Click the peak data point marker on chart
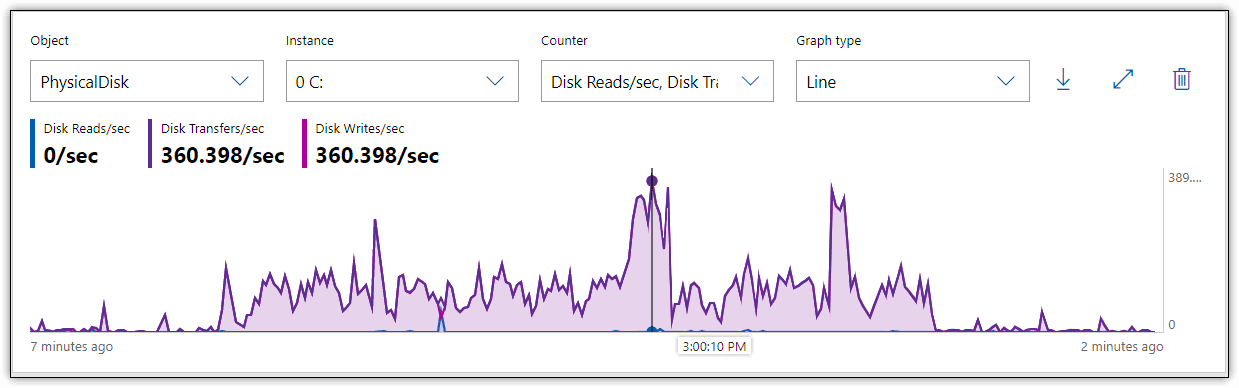The height and width of the screenshot is (388, 1239). pyautogui.click(x=652, y=181)
